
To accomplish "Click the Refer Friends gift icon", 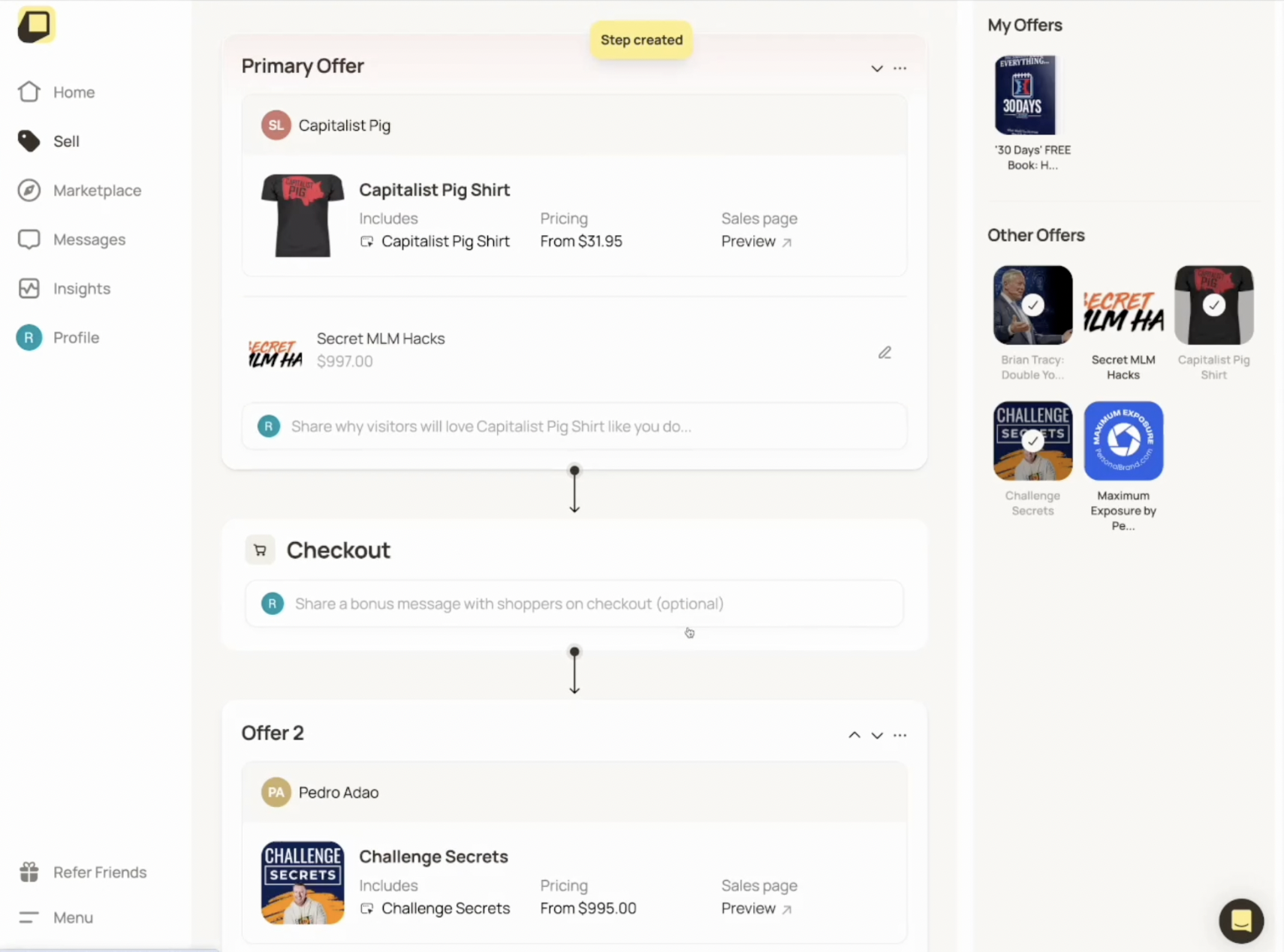I will (29, 872).
